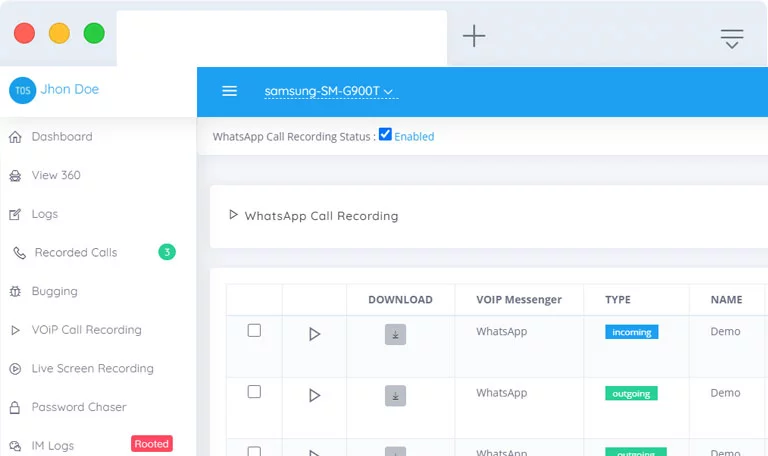Click Demo name in the first outgoing row

coord(725,393)
